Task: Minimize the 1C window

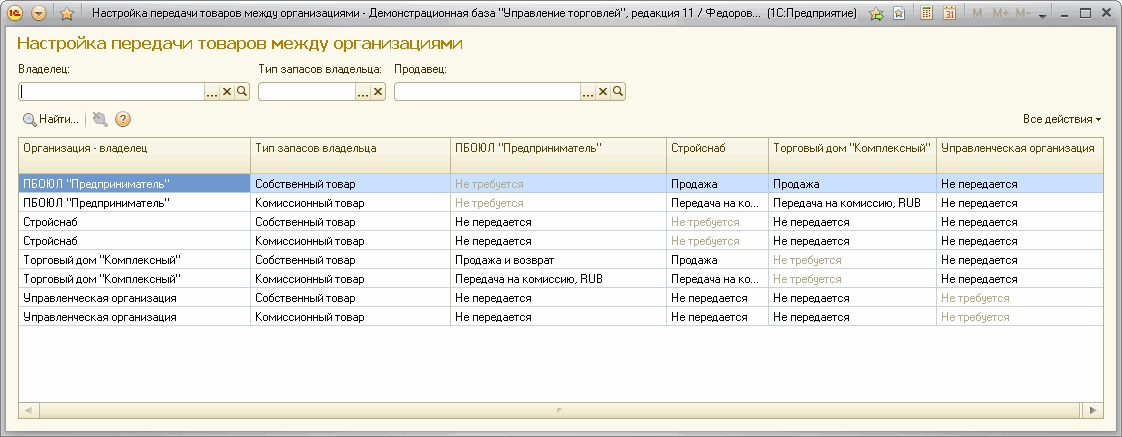Action: 1065,14
